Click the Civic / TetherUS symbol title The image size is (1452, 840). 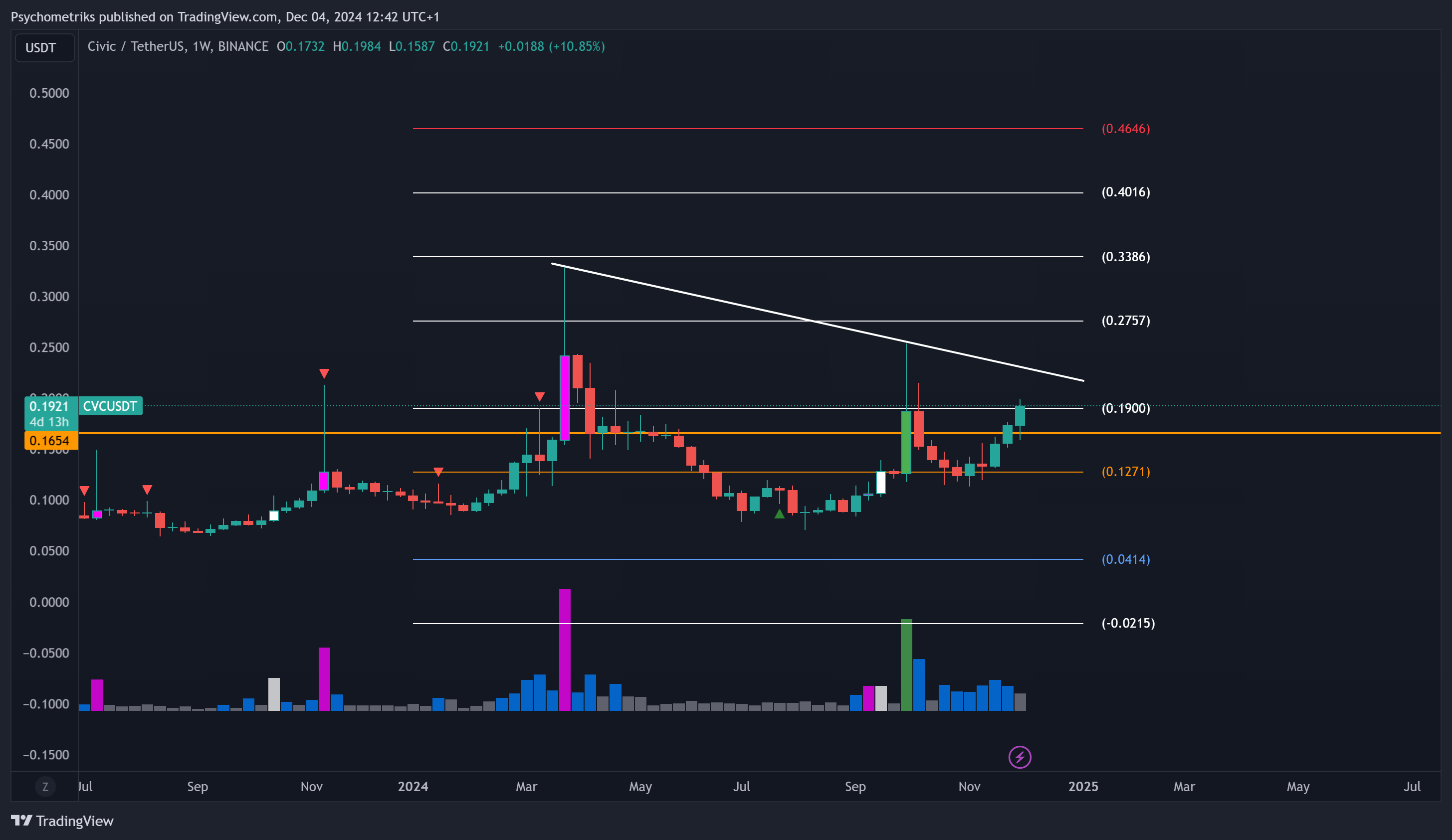click(137, 46)
